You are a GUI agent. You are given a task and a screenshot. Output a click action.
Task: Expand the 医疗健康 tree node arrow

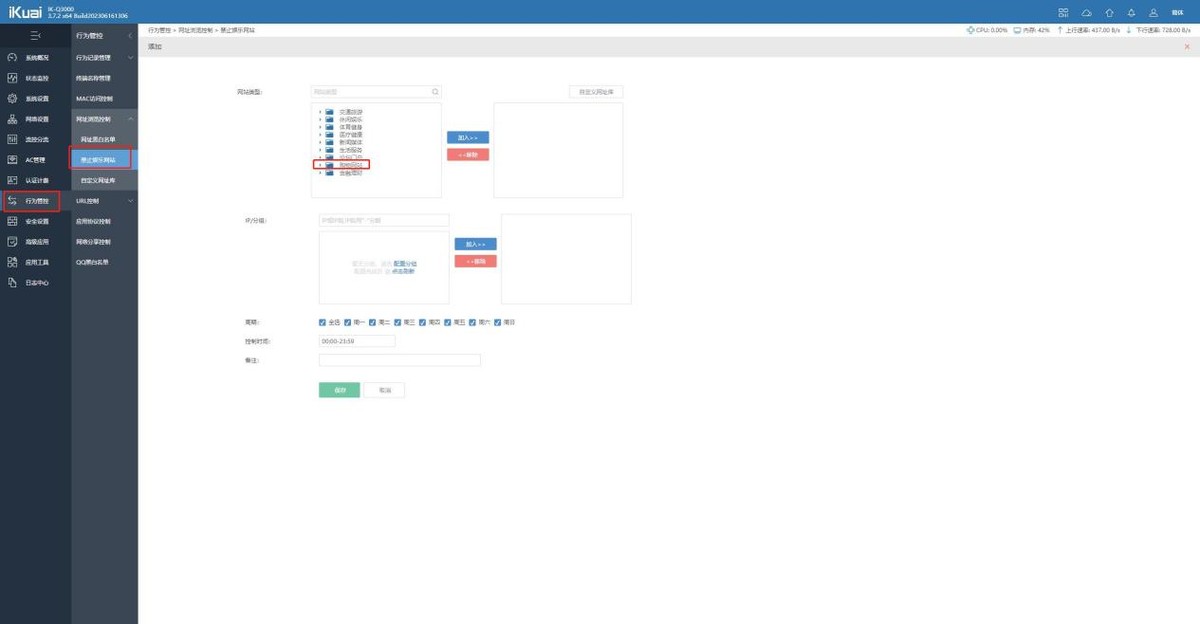(x=320, y=134)
